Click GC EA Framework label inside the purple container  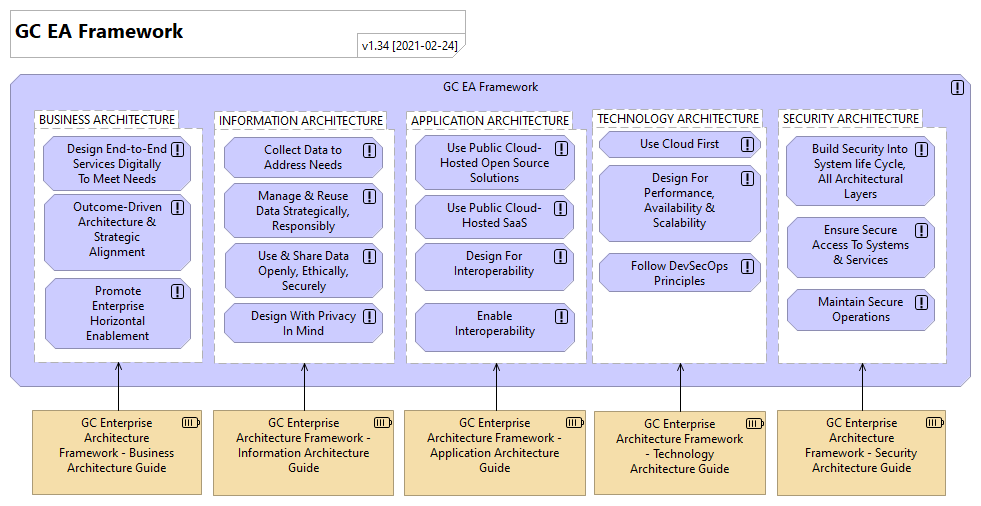[490, 87]
